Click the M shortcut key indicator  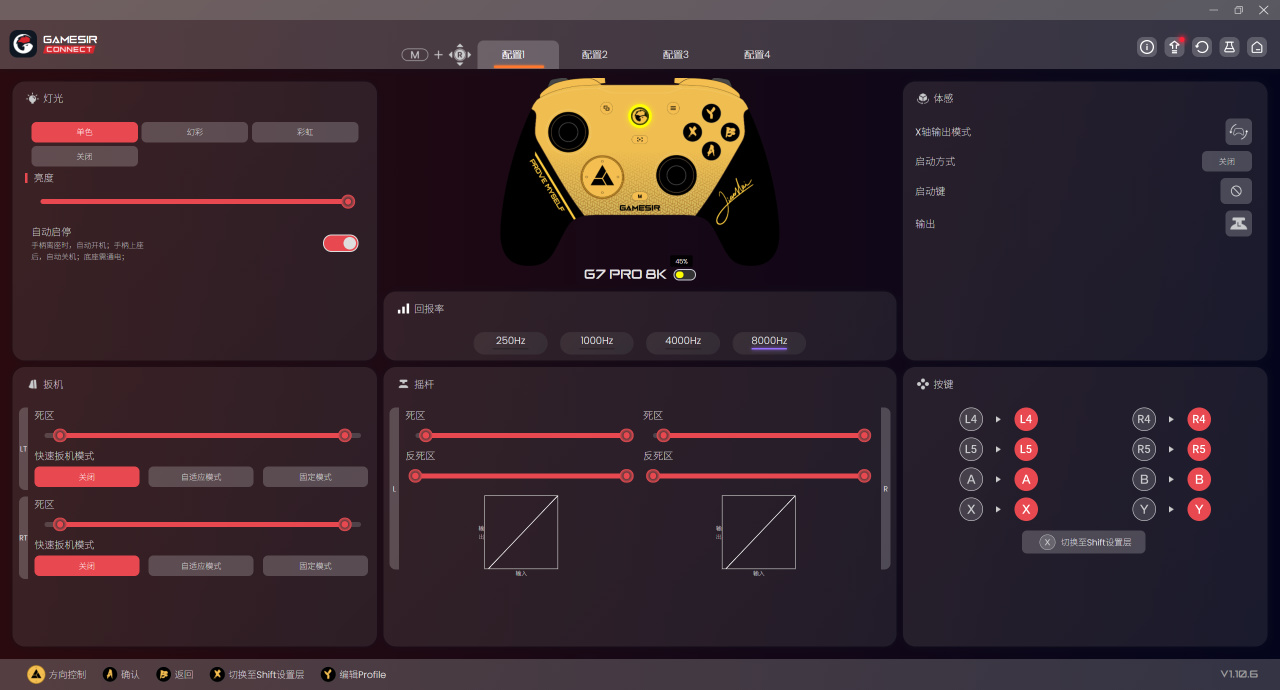click(x=415, y=55)
